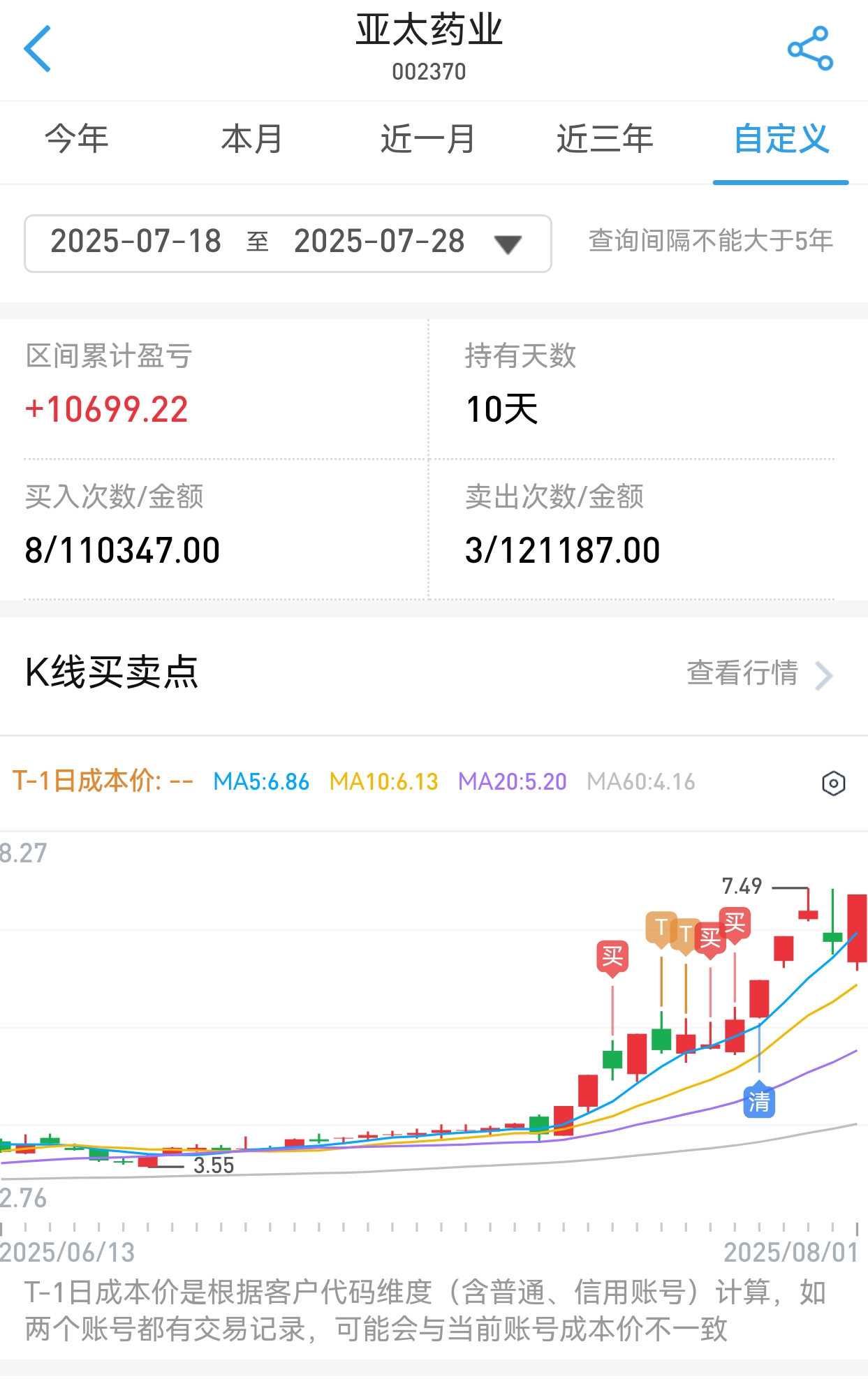This screenshot has height=1386, width=868.
Task: Tap 卖出次数/金额 label
Action: 554,496
